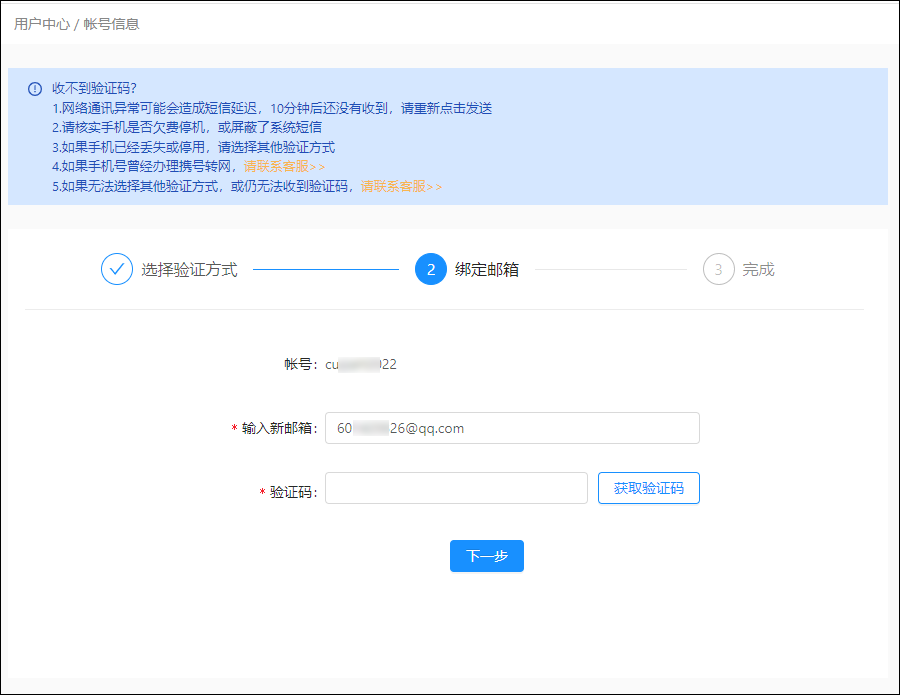
Task: Click 帐号信息 in the breadcrumb
Action: (x=111, y=23)
